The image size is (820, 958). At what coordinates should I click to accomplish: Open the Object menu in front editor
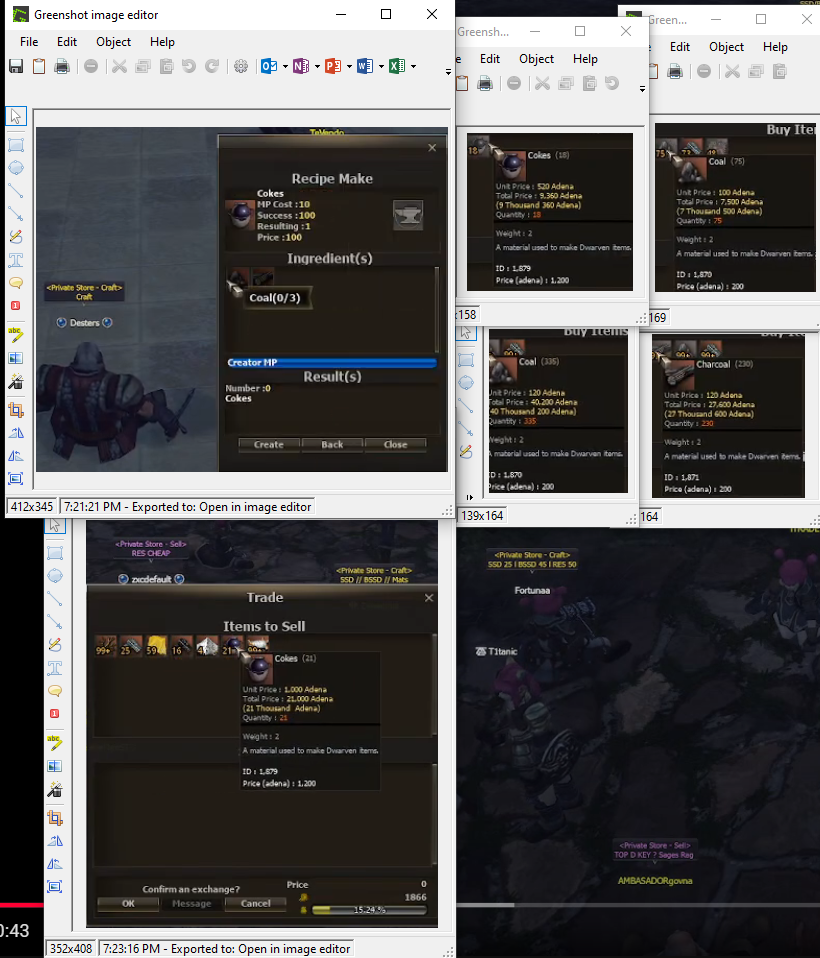pyautogui.click(x=114, y=42)
